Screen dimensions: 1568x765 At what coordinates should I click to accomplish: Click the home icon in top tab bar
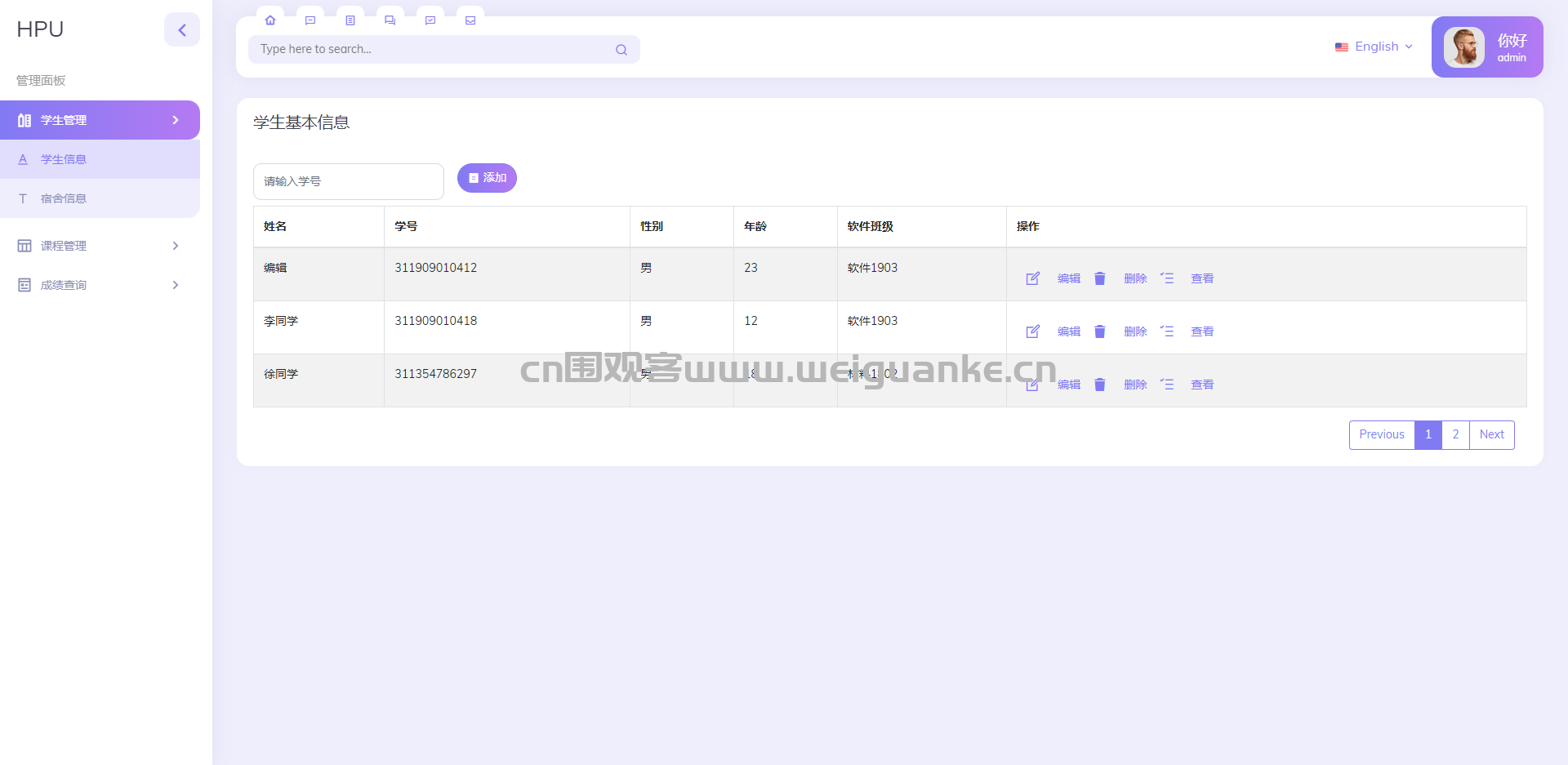tap(270, 20)
